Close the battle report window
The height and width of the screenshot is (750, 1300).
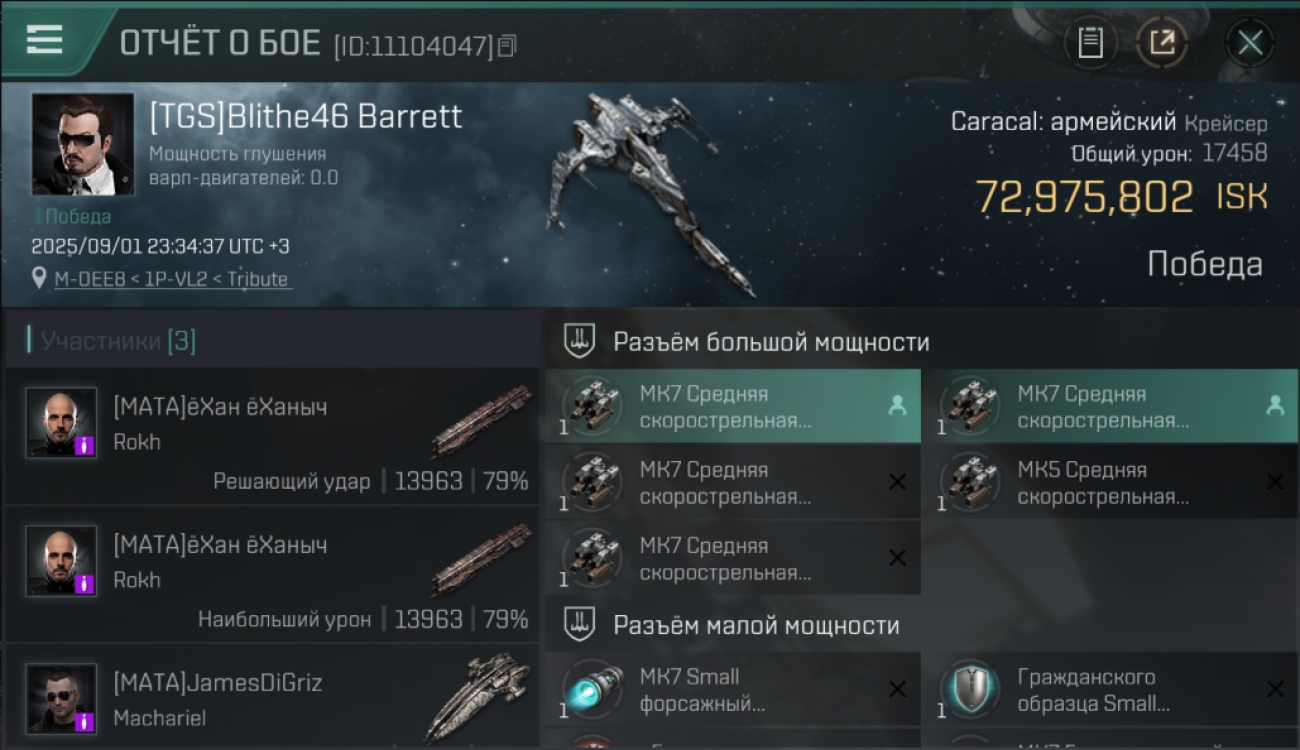[1250, 43]
